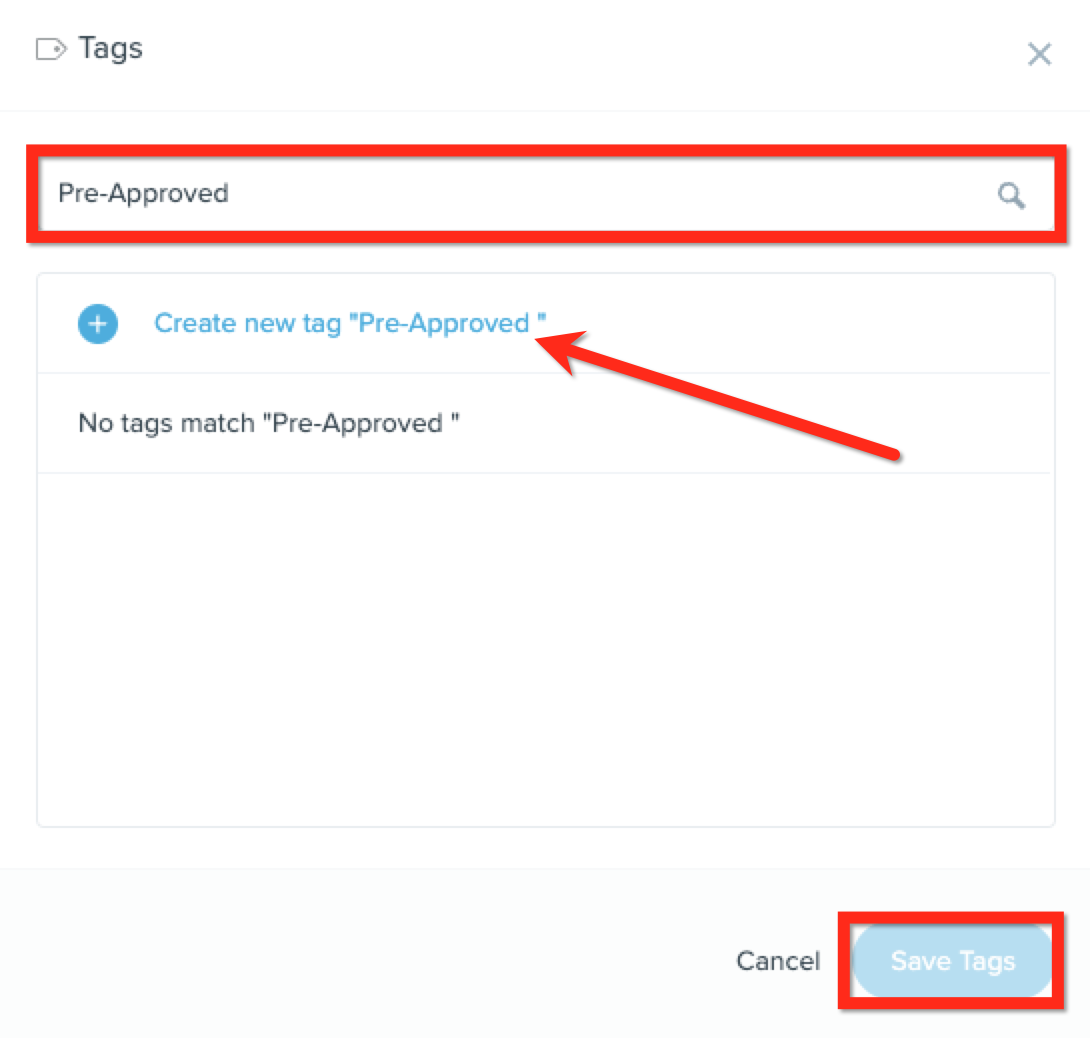
Task: Add new tag using the plus icon
Action: tap(98, 324)
